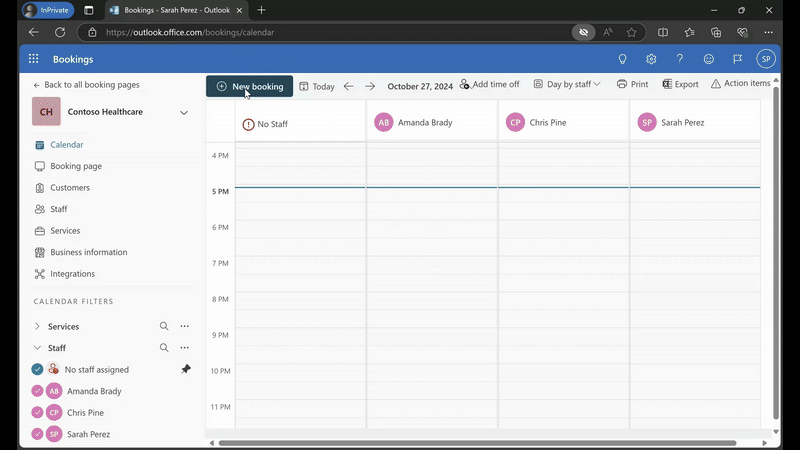Open the Help question mark icon

pos(680,59)
